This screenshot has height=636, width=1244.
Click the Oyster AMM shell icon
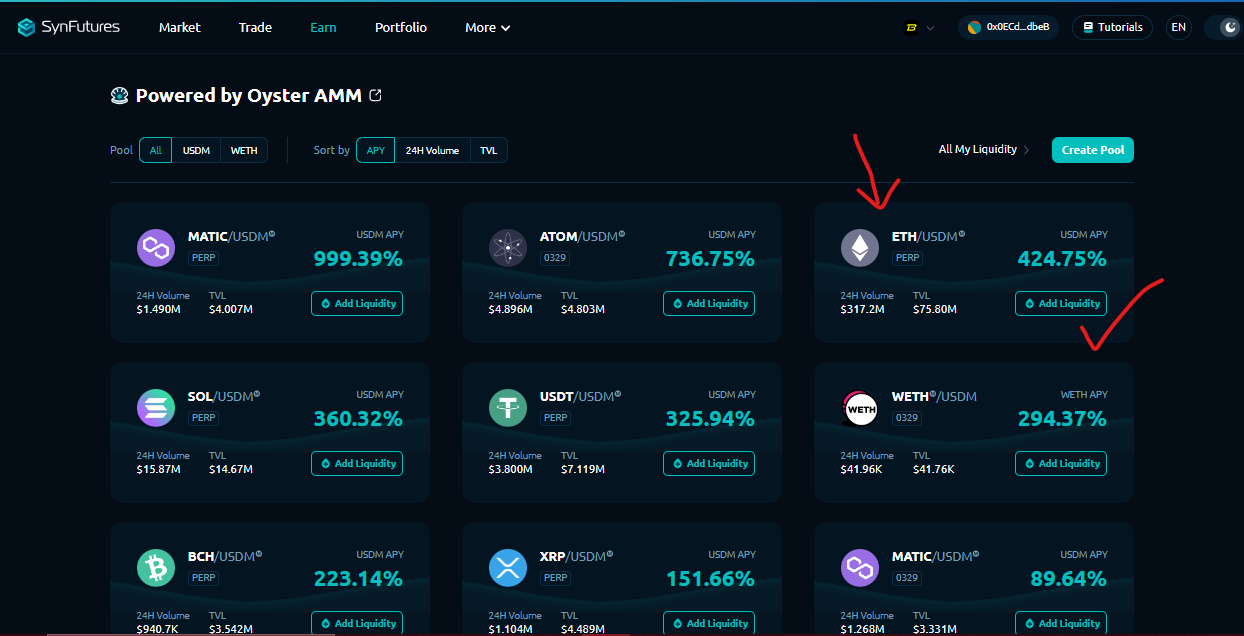(x=120, y=96)
